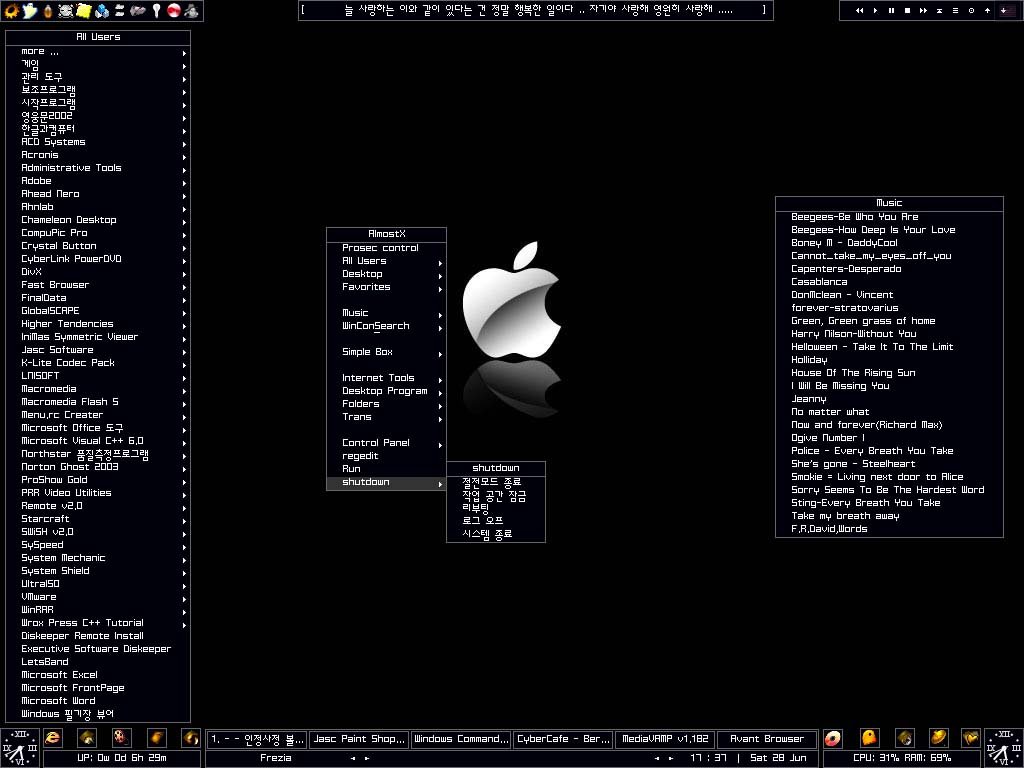This screenshot has height=768, width=1024.
Task: Click the eject icon in the player bar
Action: click(x=939, y=10)
